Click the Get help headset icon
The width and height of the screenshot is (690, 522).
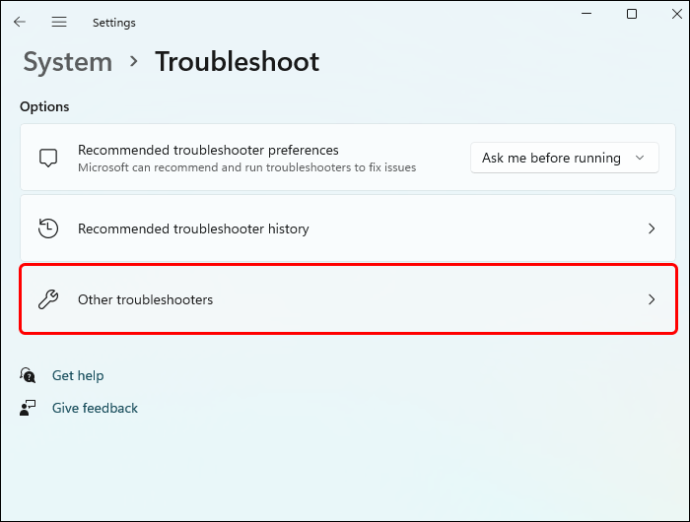[x=28, y=376]
